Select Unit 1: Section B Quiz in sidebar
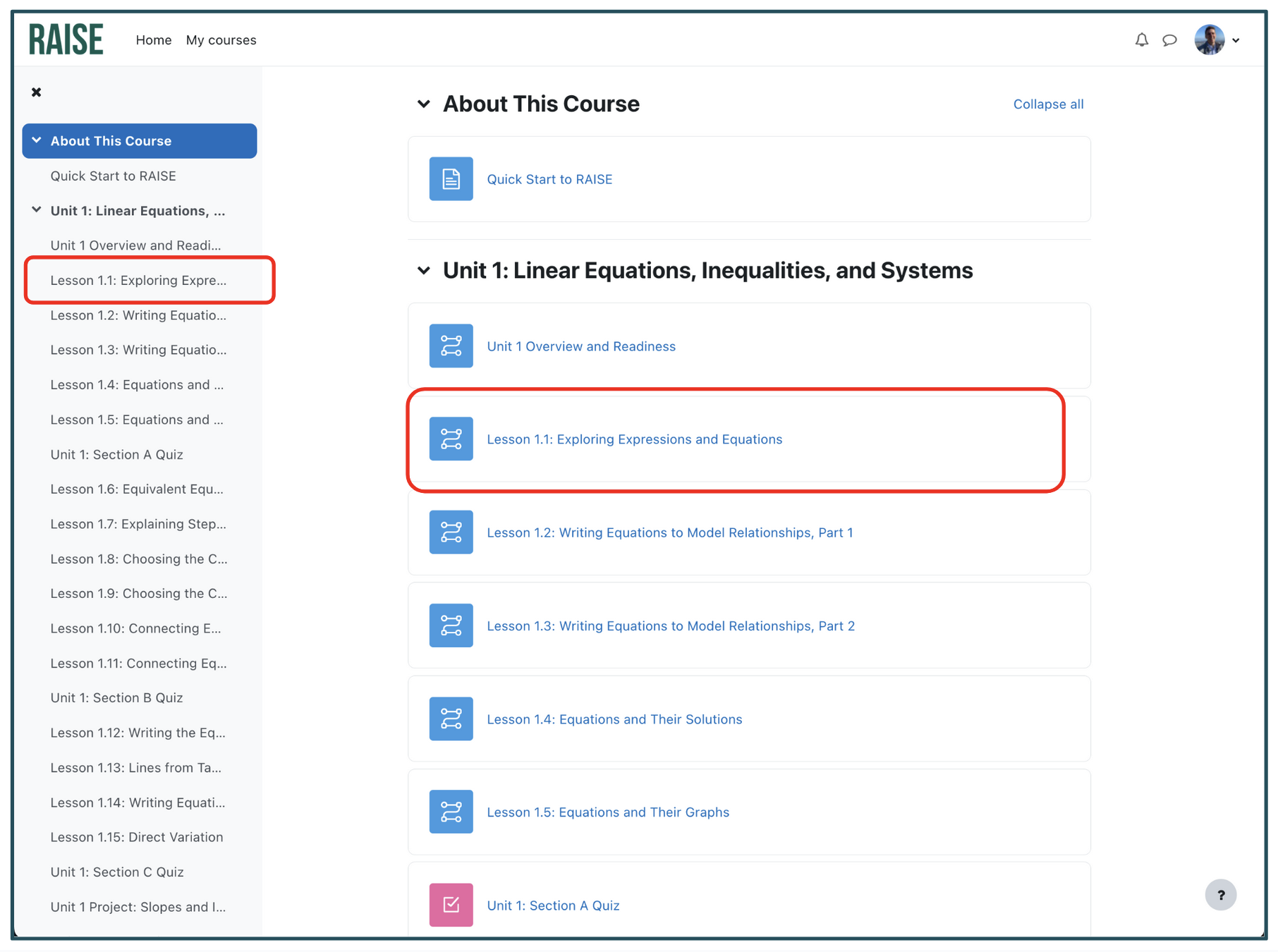The height and width of the screenshot is (952, 1278). pos(116,697)
